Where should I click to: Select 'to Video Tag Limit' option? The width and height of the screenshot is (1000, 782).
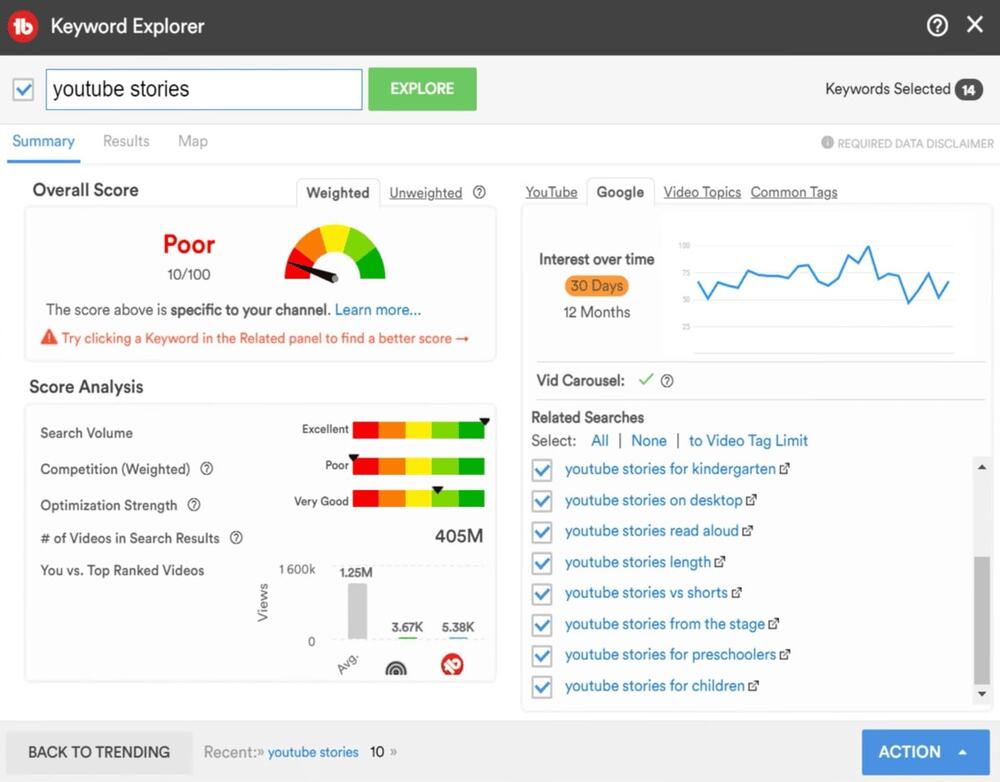748,441
